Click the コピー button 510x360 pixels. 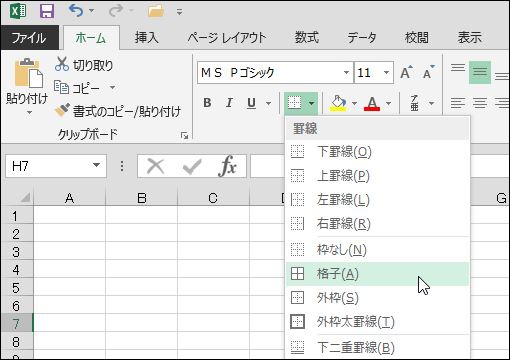pyautogui.click(x=77, y=88)
